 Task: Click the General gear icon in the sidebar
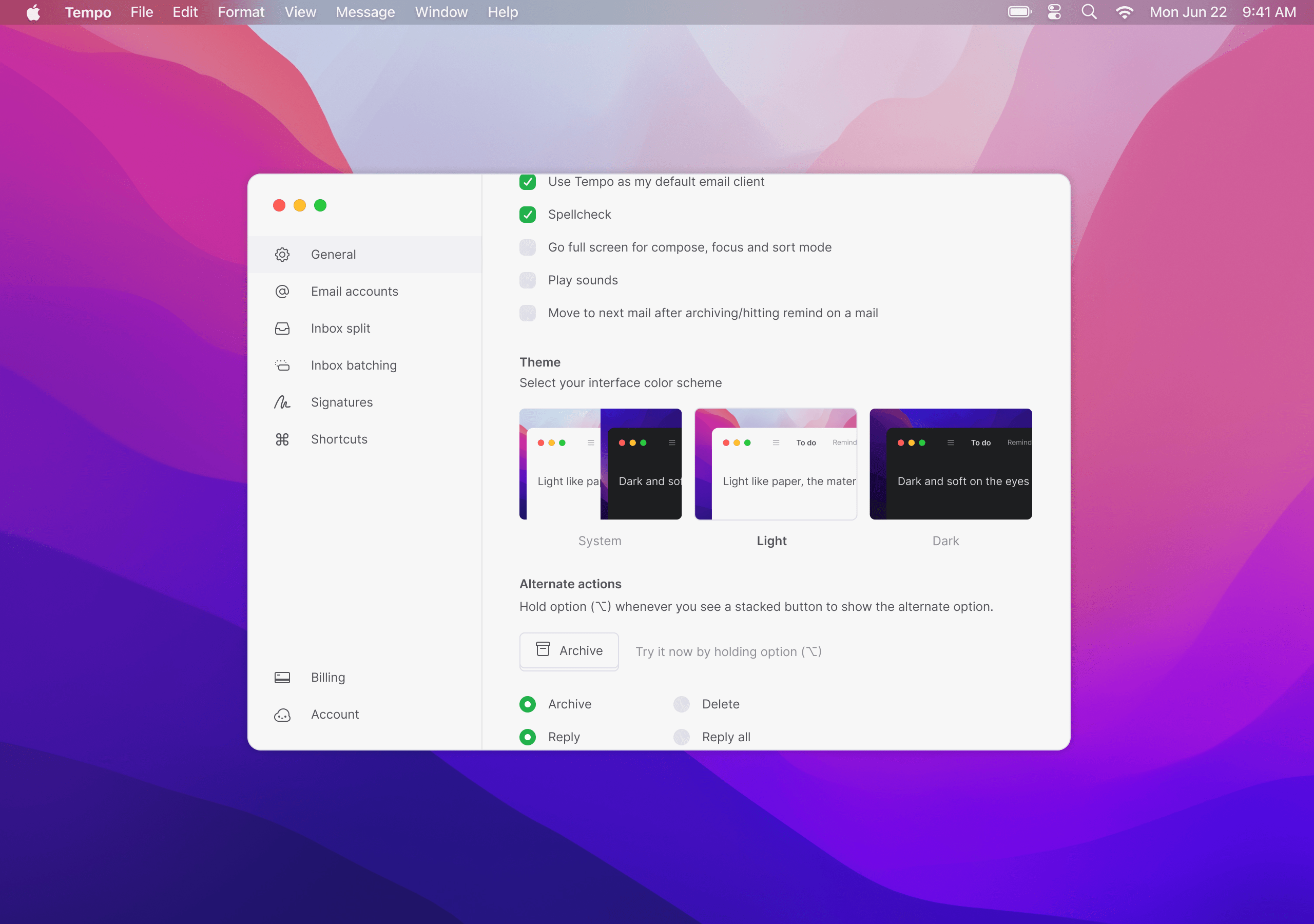282,254
